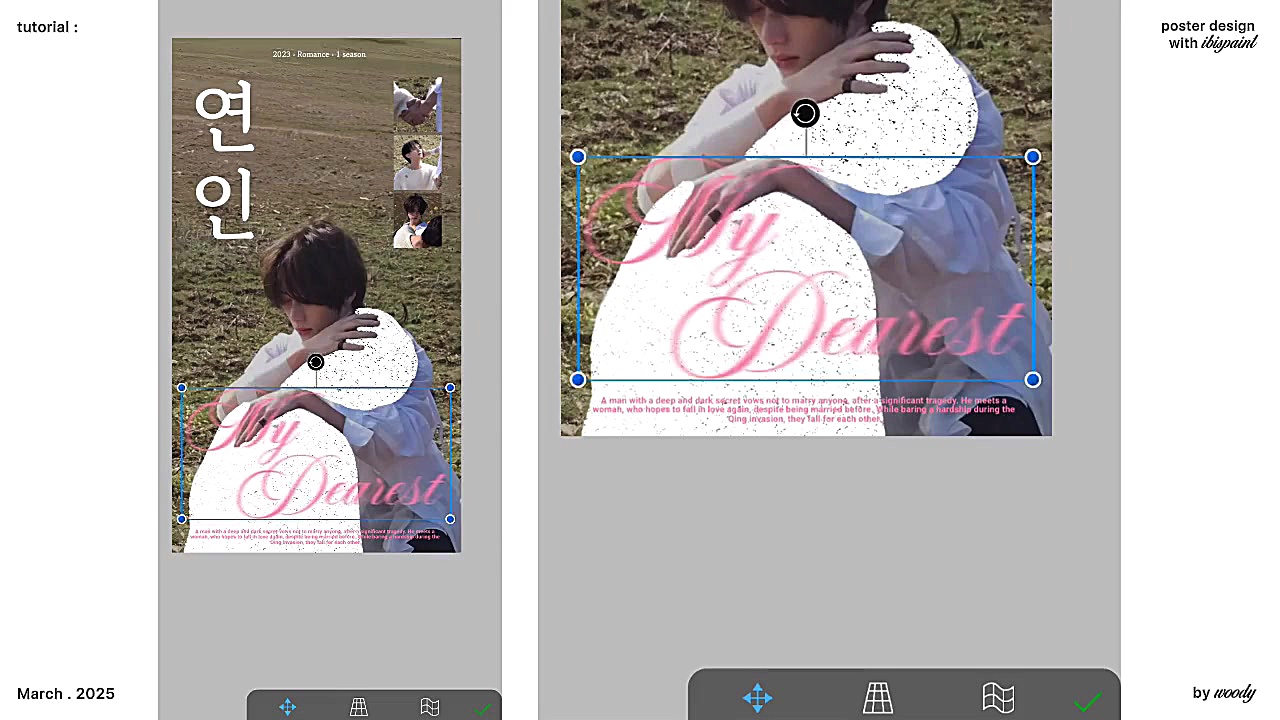Click the top small photo thumbnail on the poster
The height and width of the screenshot is (720, 1280).
click(417, 105)
